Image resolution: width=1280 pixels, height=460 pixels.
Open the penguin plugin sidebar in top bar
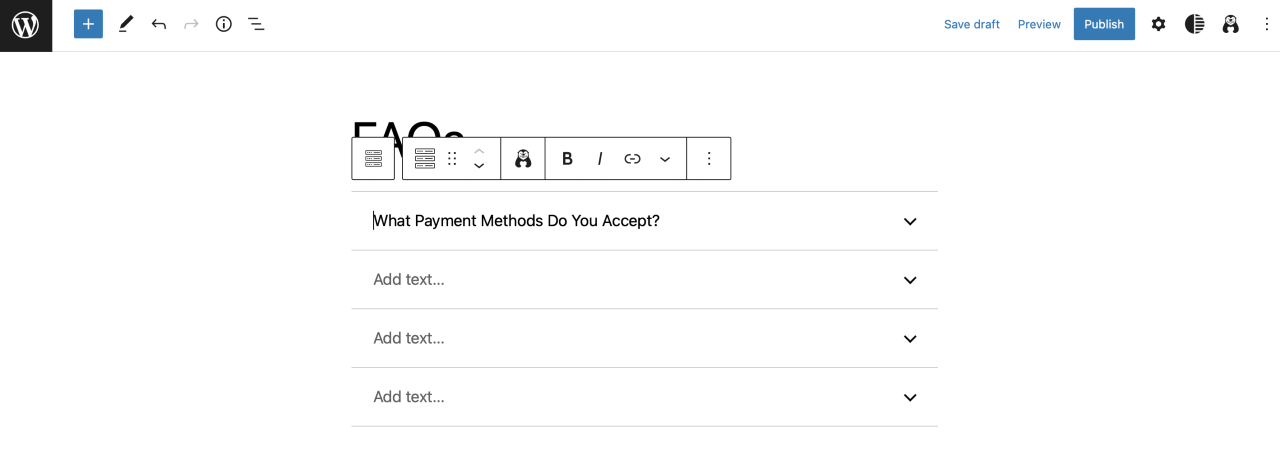coord(1230,24)
